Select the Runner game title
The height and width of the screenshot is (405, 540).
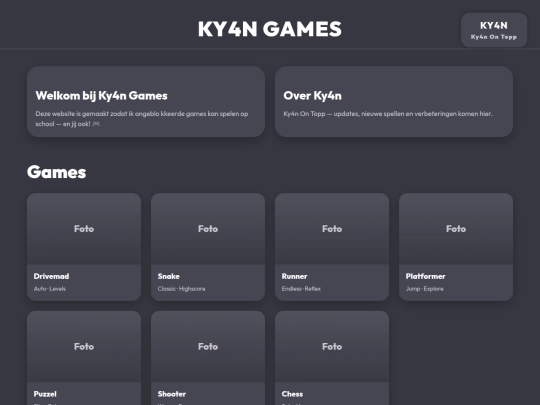294,276
